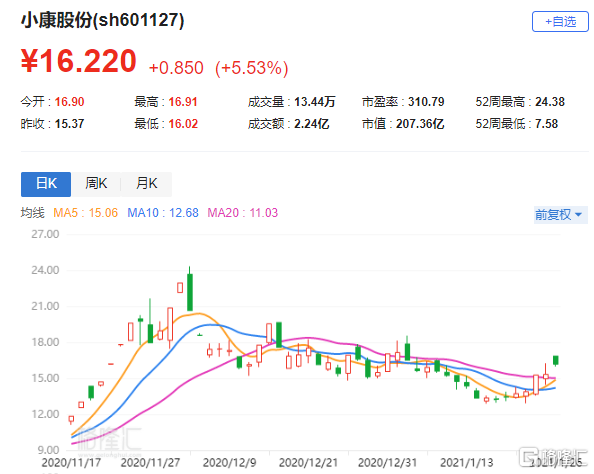The width and height of the screenshot is (594, 474).
Task: Switch to the 日K daily chart tab
Action: tap(46, 184)
